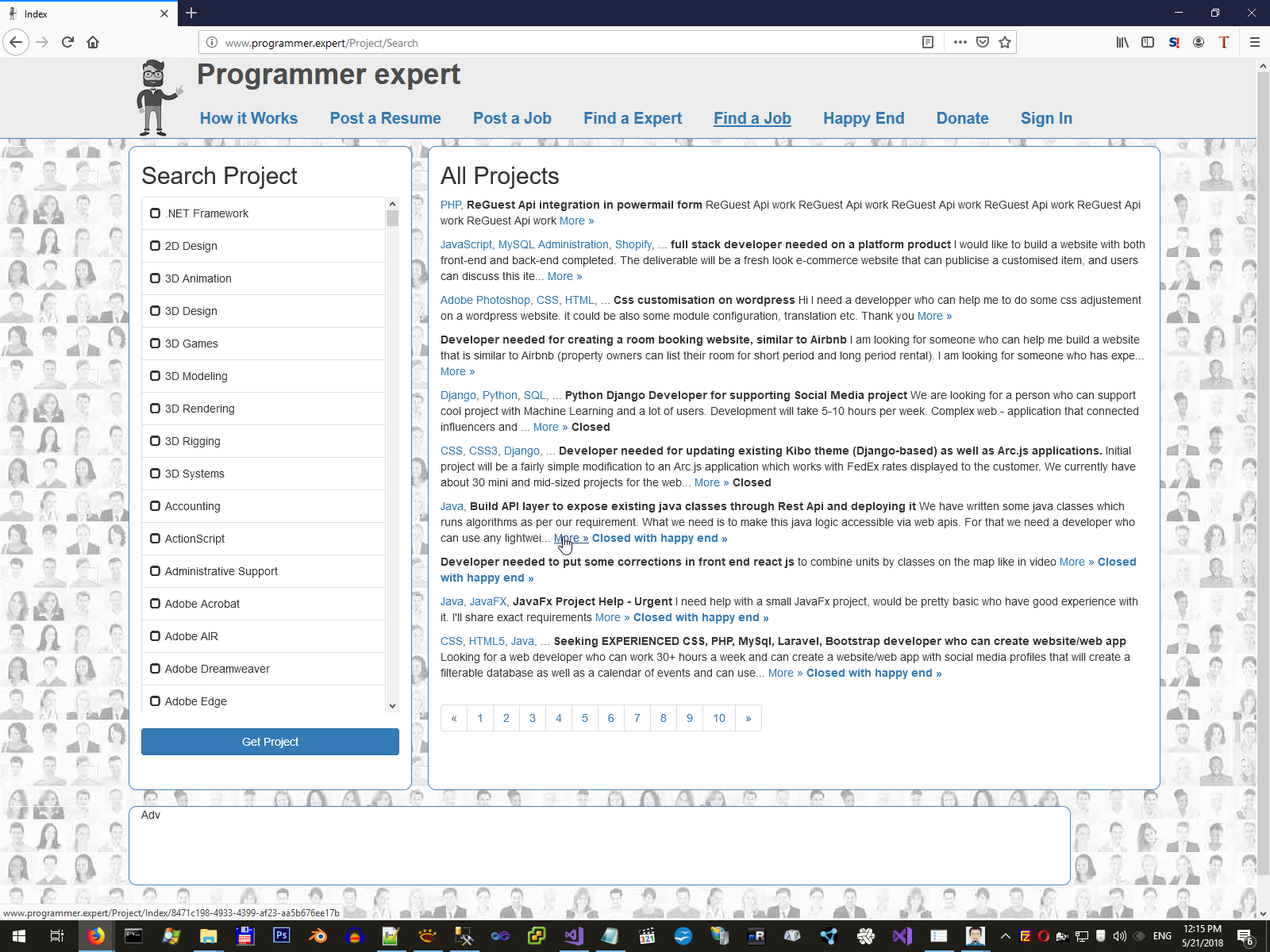Open Closed with happy end for JavaFx project
This screenshot has width=1270, height=952.
point(701,617)
